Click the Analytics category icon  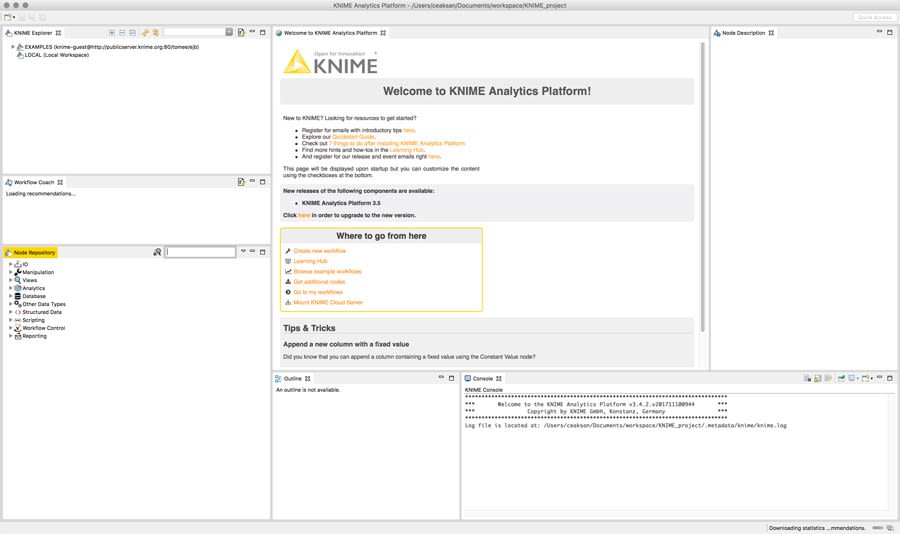[x=18, y=288]
